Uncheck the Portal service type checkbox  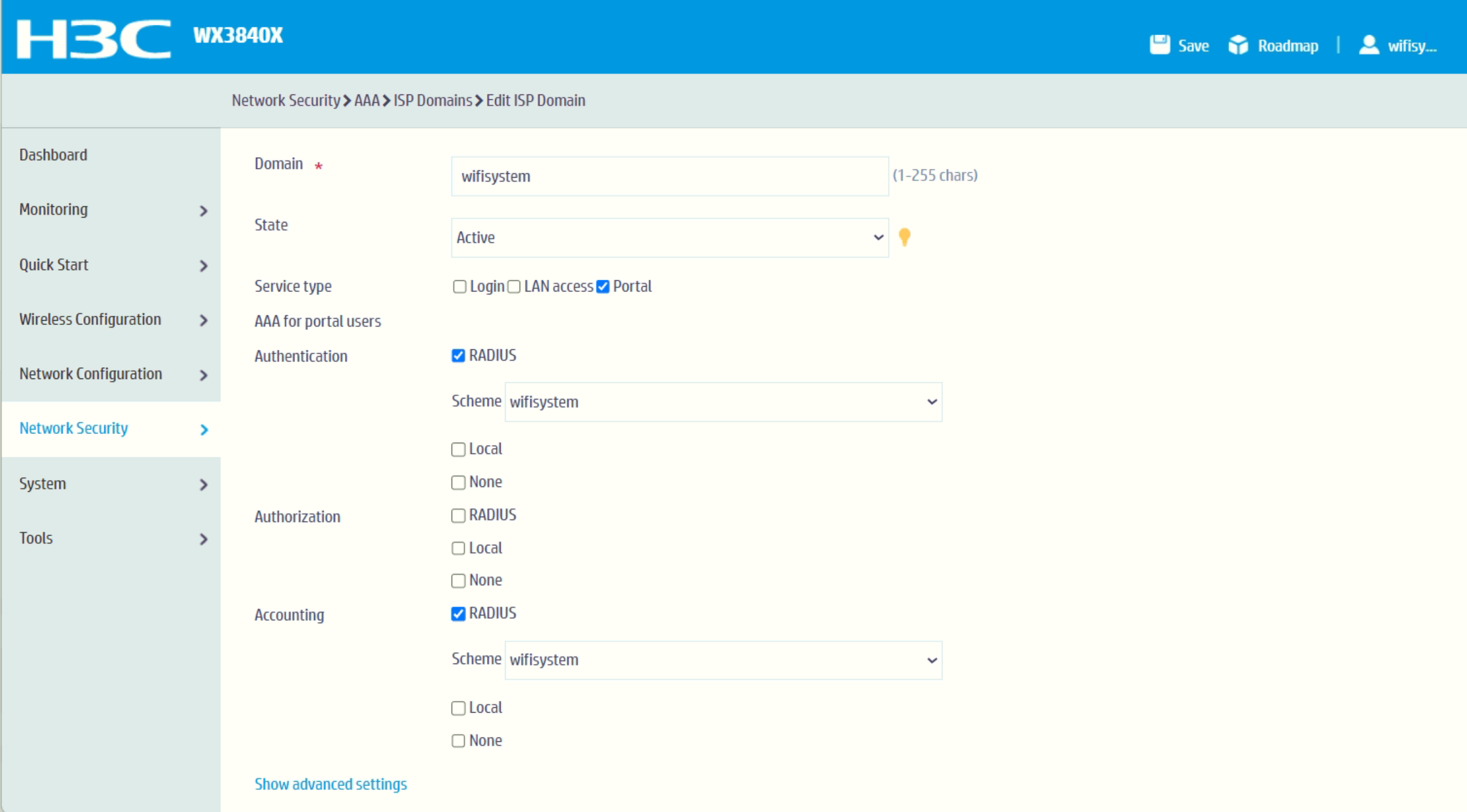coord(603,287)
